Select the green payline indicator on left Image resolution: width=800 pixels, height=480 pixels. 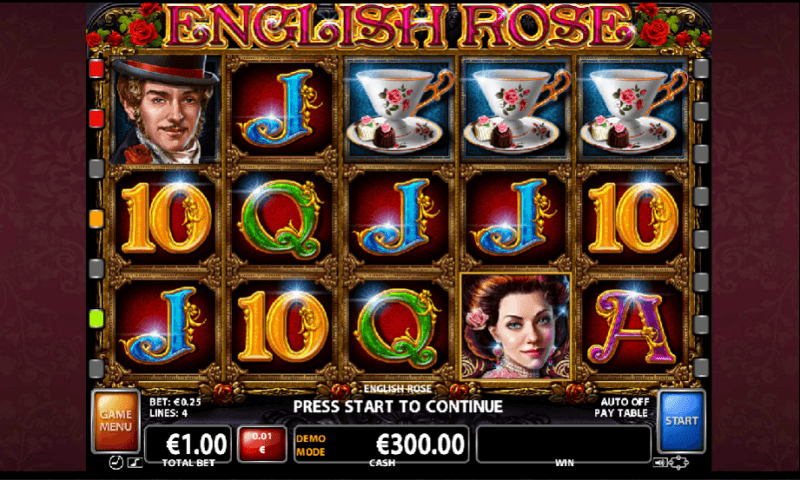pyautogui.click(x=96, y=319)
